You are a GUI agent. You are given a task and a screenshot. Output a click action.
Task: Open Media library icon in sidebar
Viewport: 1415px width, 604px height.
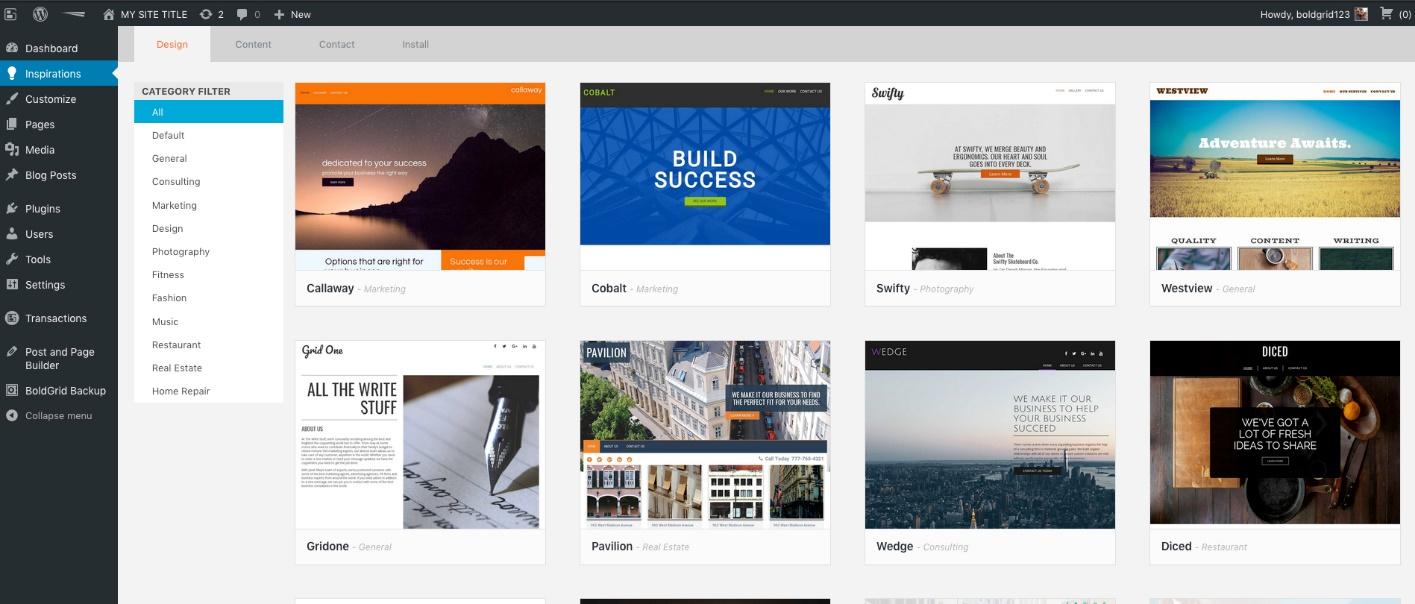click(12, 149)
